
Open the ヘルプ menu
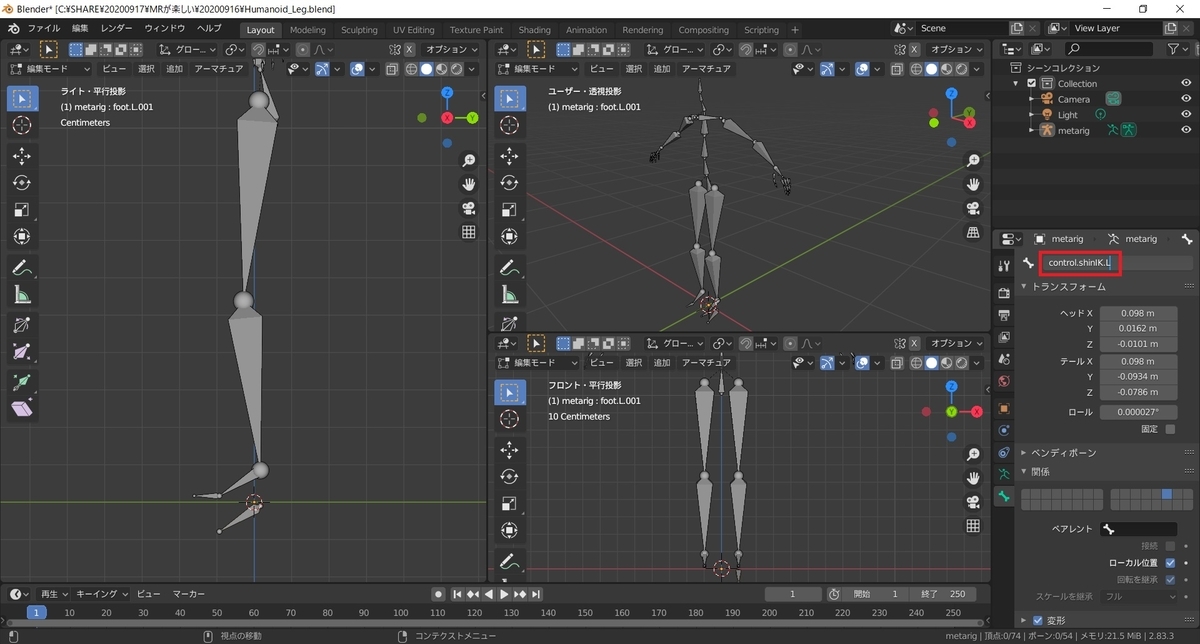[x=209, y=28]
